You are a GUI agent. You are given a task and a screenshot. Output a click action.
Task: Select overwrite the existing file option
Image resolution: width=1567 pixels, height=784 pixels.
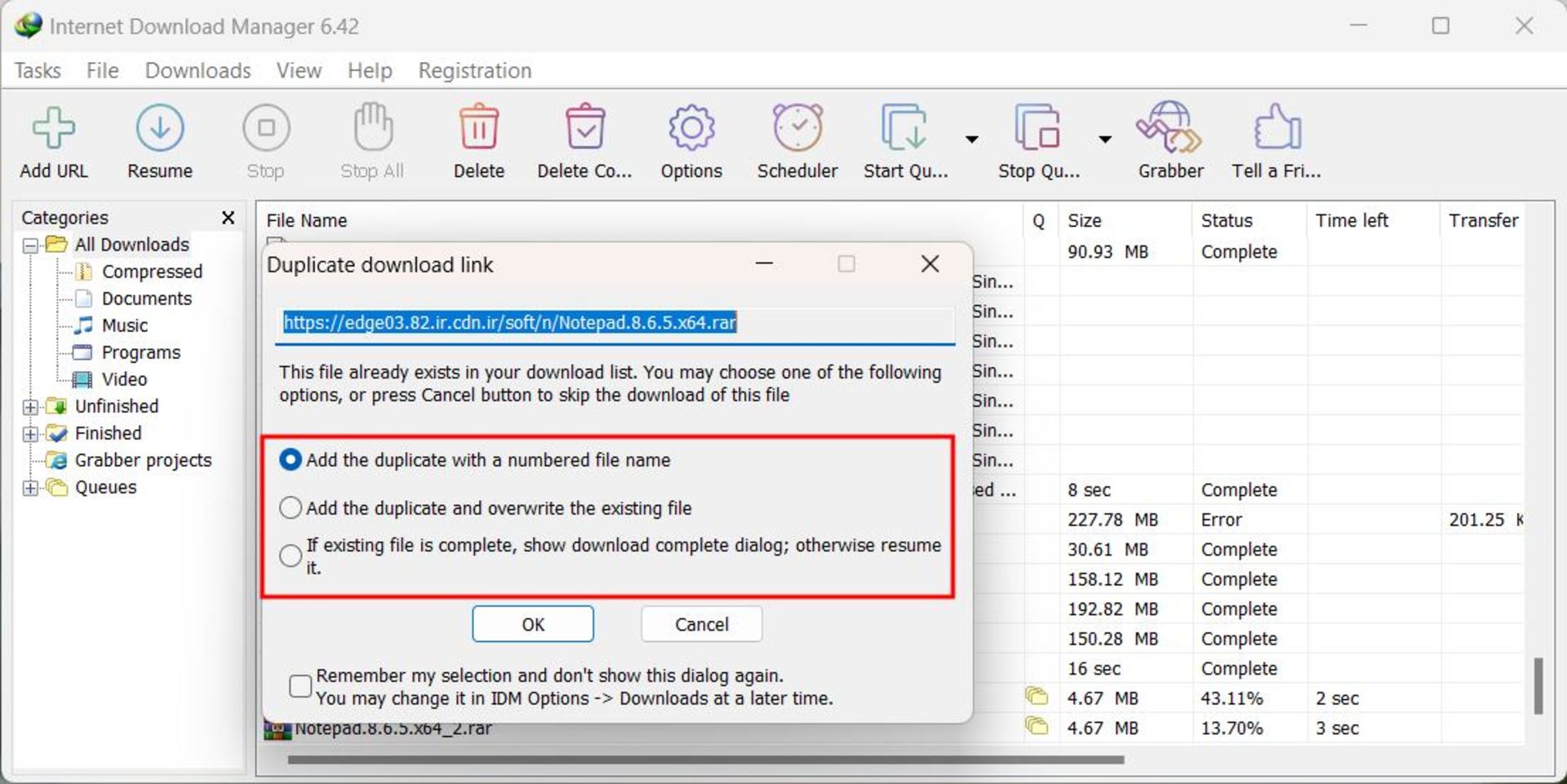(291, 508)
